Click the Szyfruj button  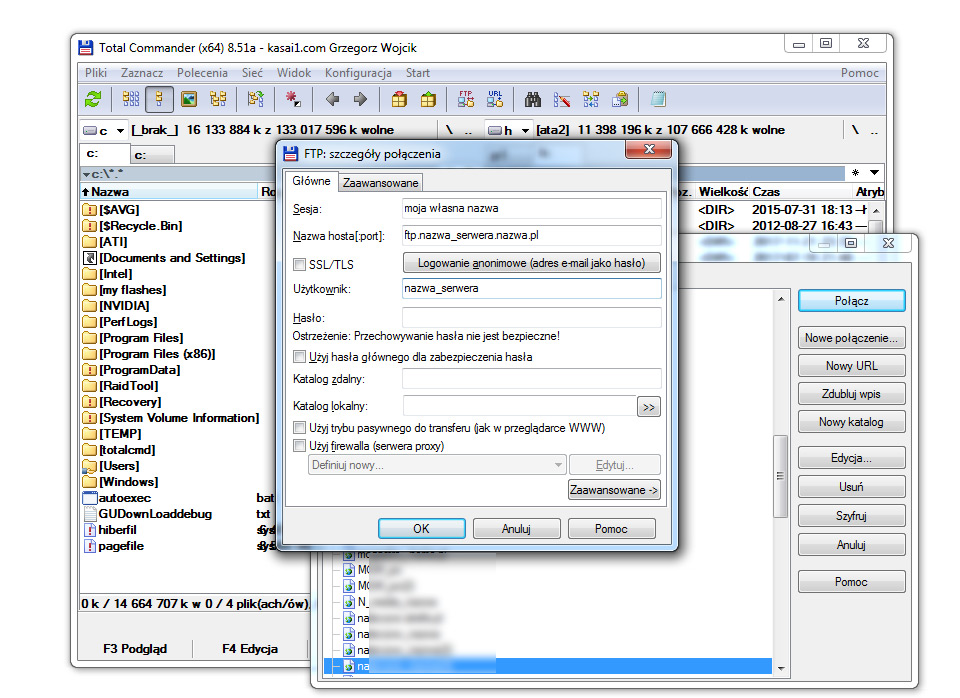pyautogui.click(x=852, y=516)
